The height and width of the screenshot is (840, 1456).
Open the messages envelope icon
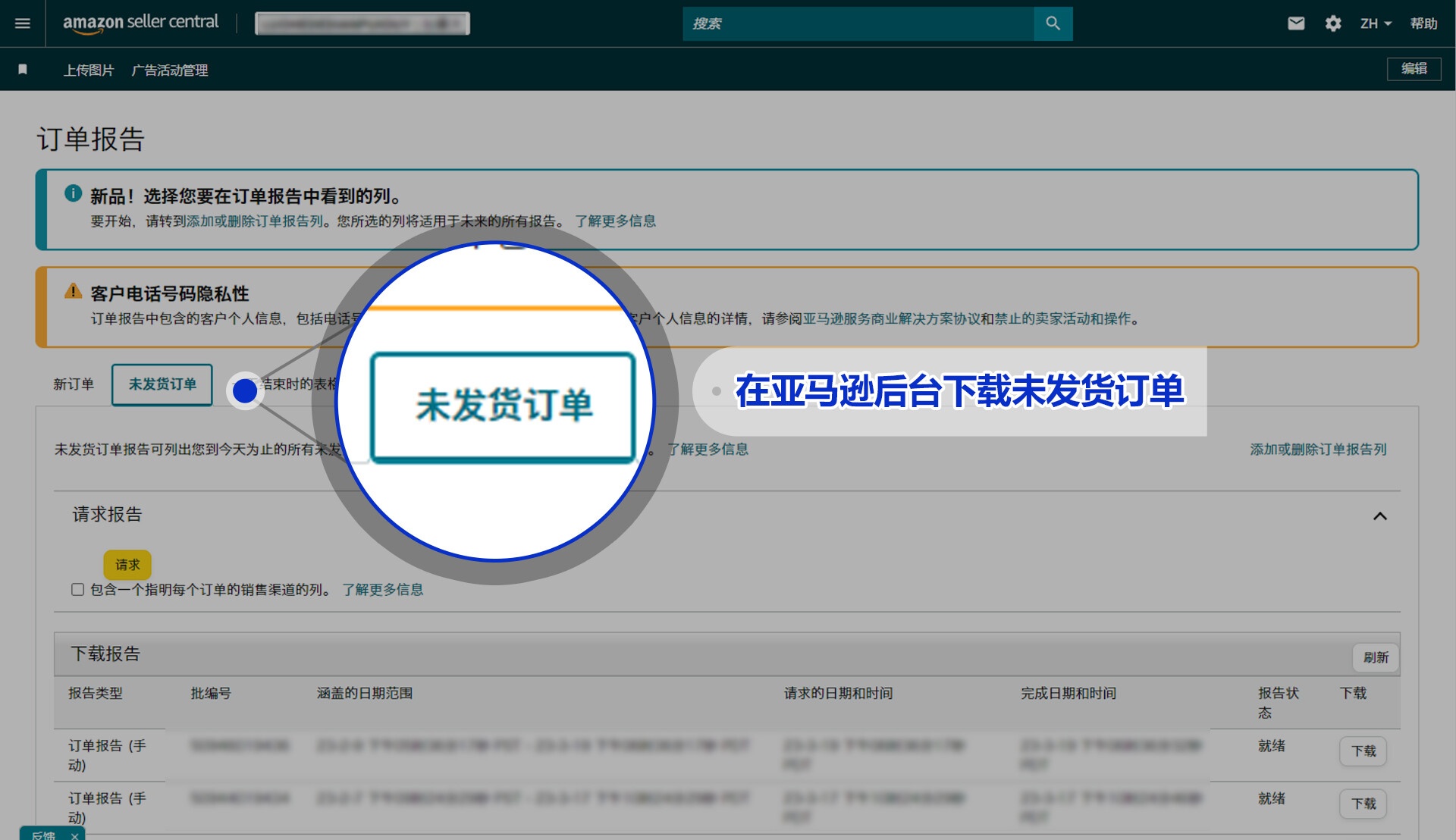click(x=1296, y=24)
